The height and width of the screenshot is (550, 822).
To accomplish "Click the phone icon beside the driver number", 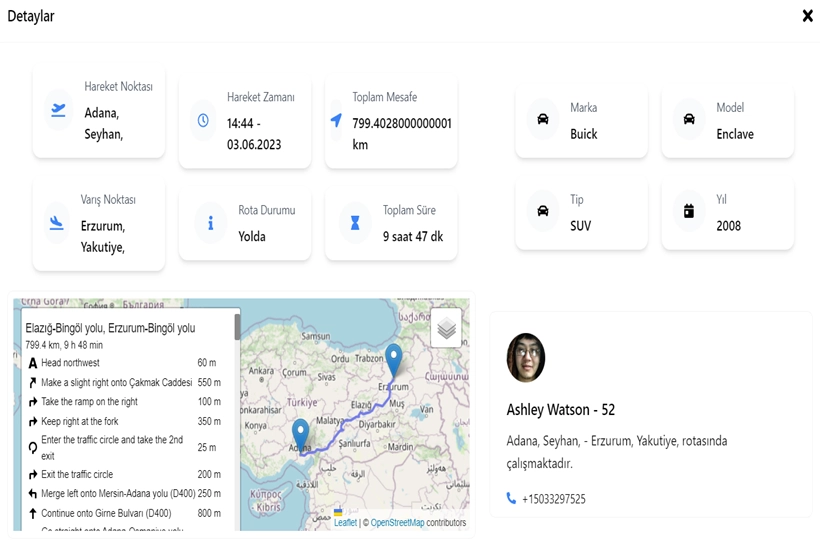I will (x=511, y=498).
